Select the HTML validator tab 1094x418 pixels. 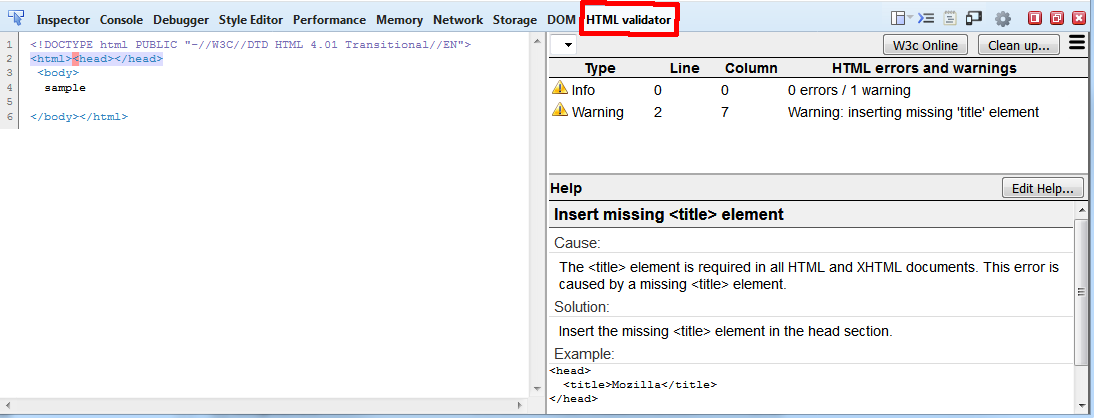click(x=629, y=20)
